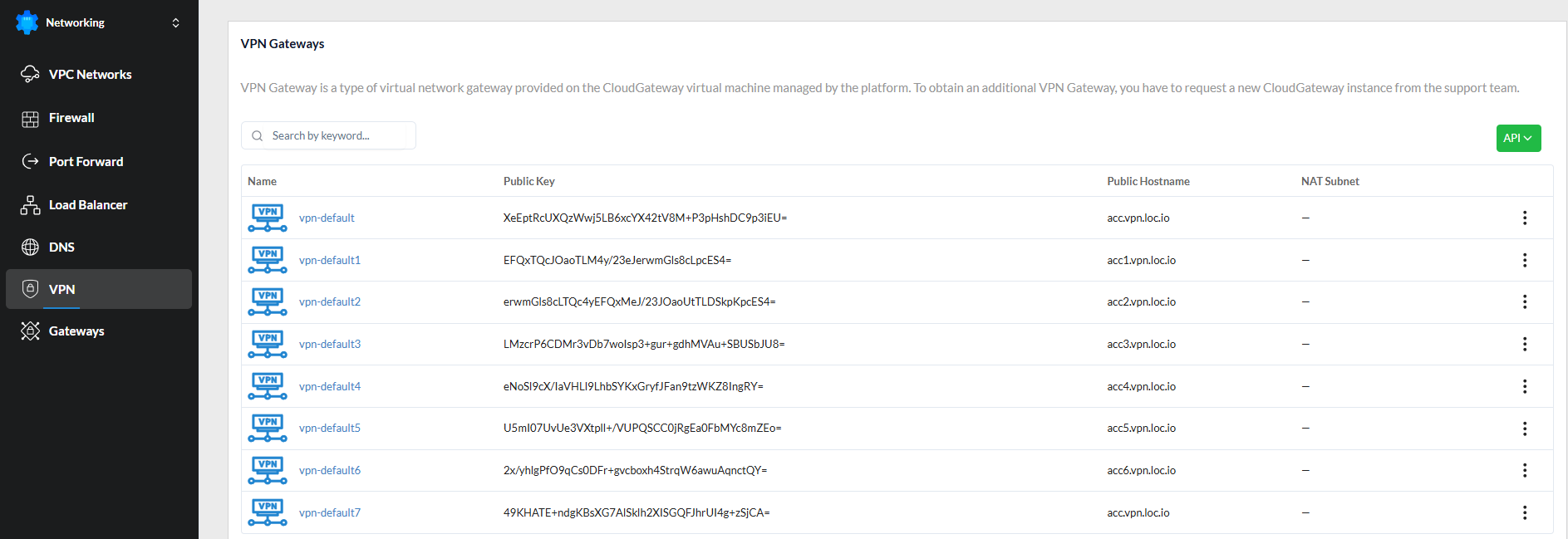Open the vpn-default1 gateway link
The height and width of the screenshot is (539, 1568).
(x=330, y=260)
